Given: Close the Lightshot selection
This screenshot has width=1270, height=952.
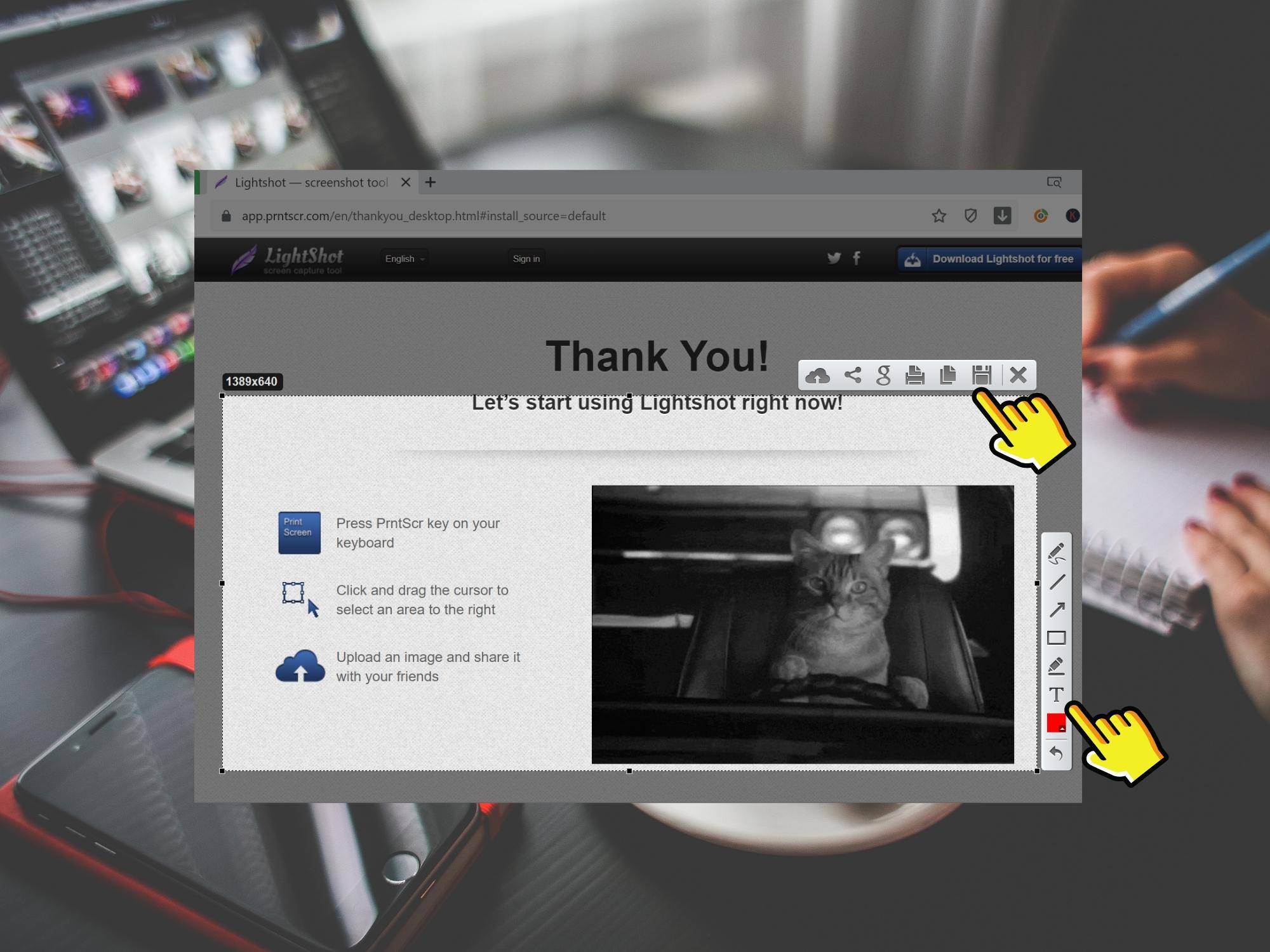Looking at the screenshot, I should (x=1018, y=375).
